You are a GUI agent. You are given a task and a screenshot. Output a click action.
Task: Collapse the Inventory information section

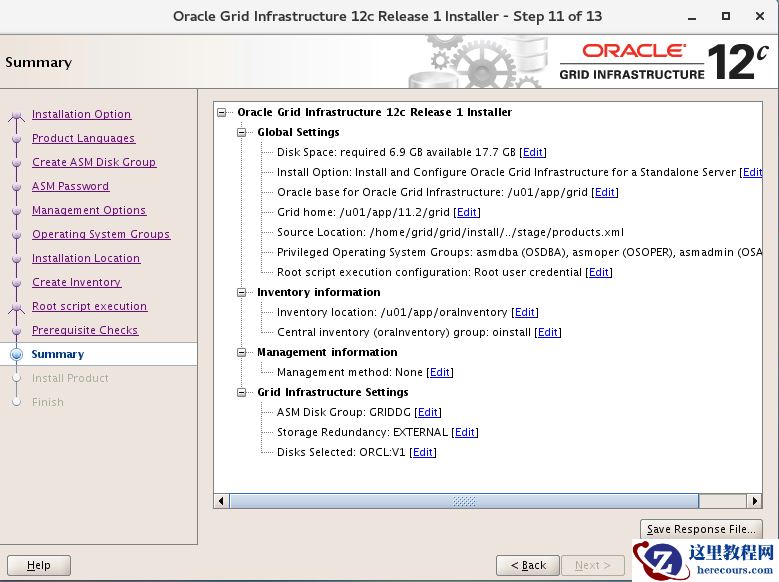point(241,292)
